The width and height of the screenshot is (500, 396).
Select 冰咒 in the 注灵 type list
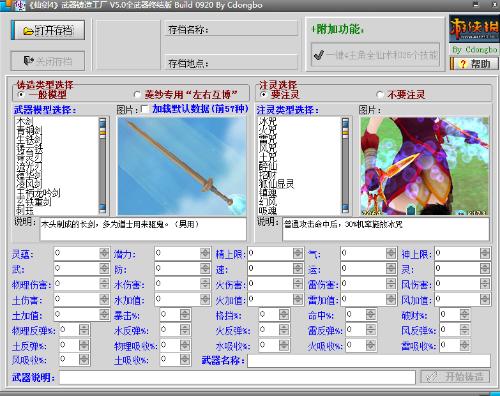[268, 121]
